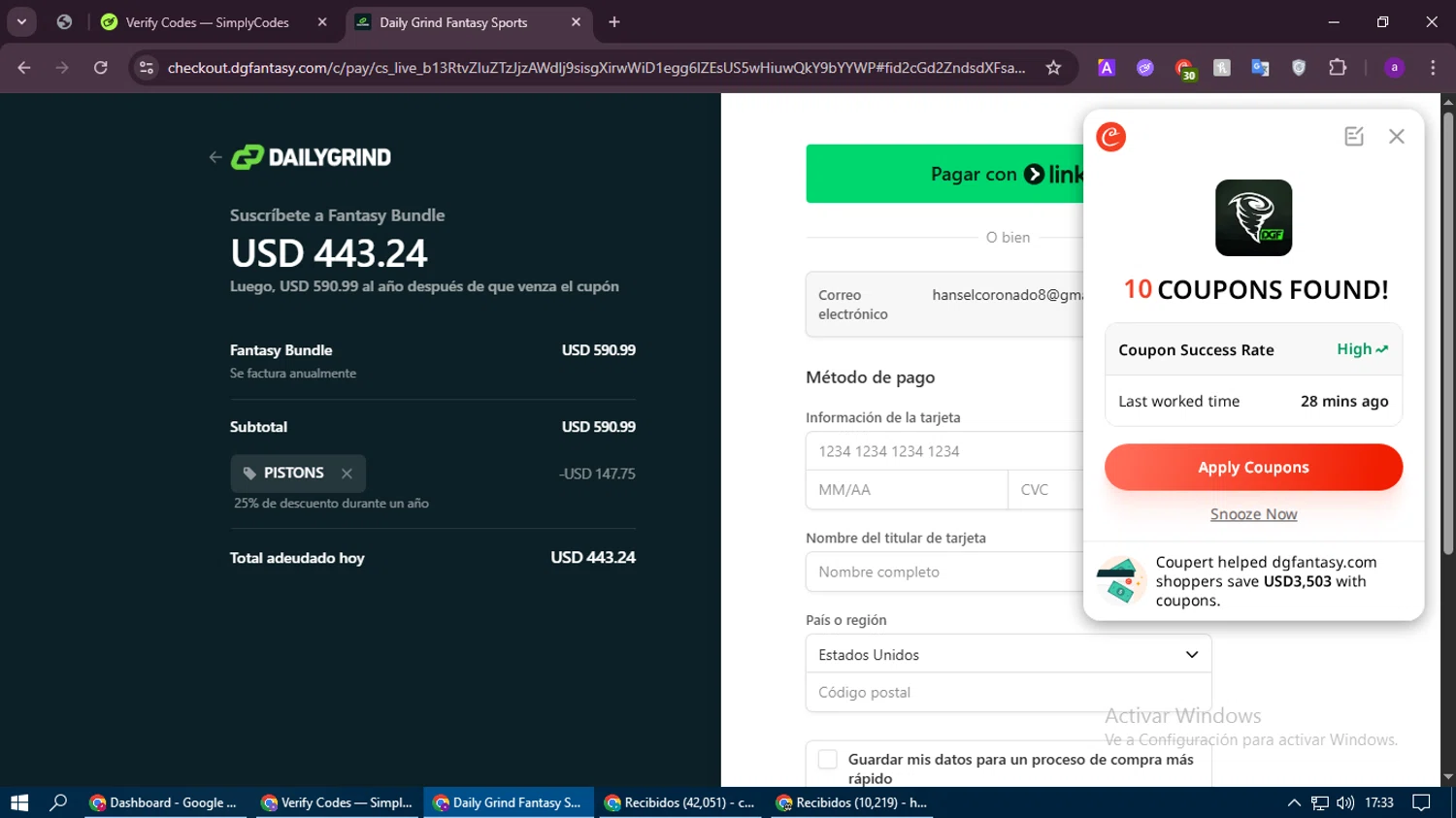
Task: Click the back arrow beside the DailyGrind logo
Action: [215, 157]
